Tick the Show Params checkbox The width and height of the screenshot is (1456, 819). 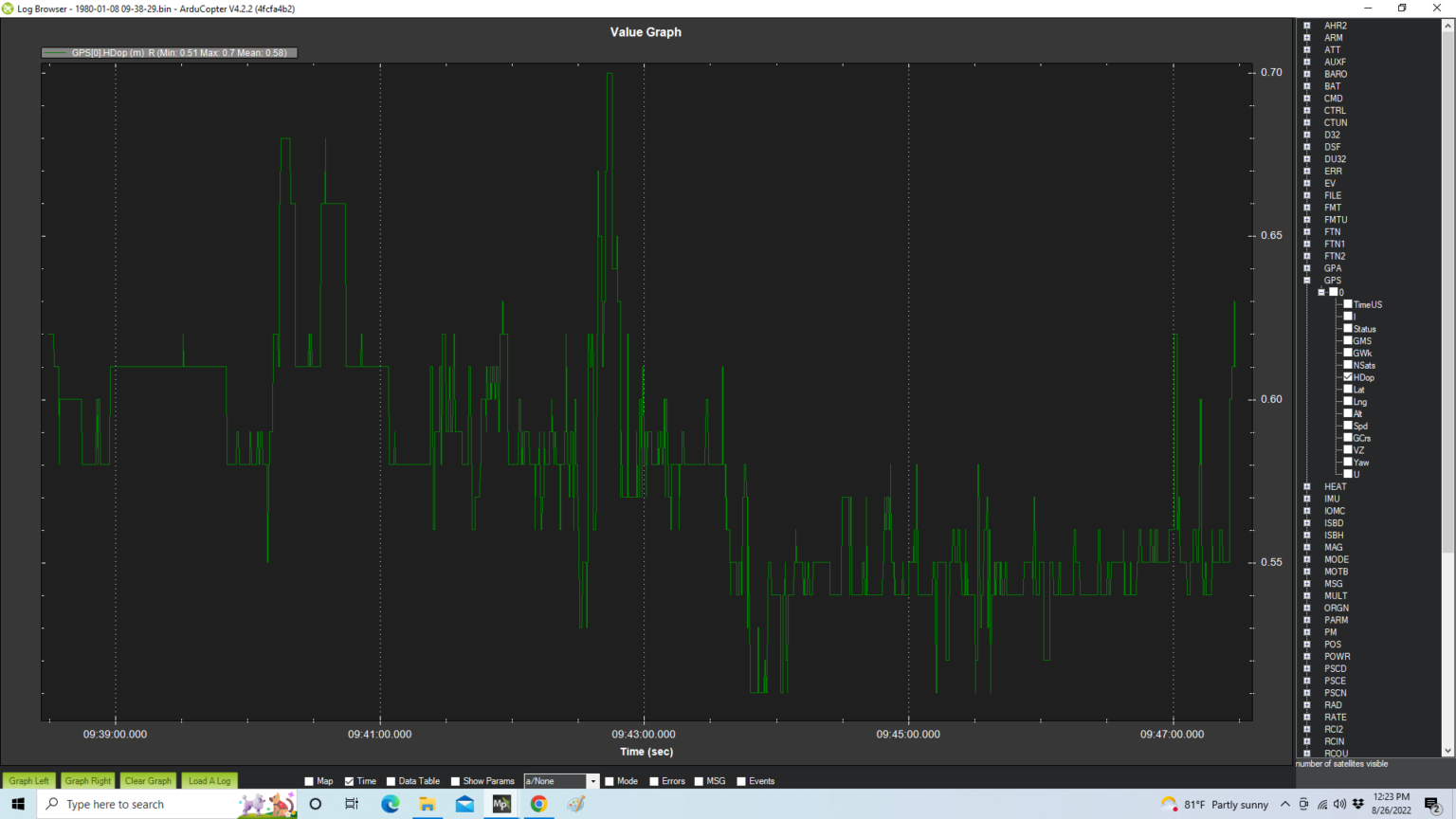tap(456, 781)
